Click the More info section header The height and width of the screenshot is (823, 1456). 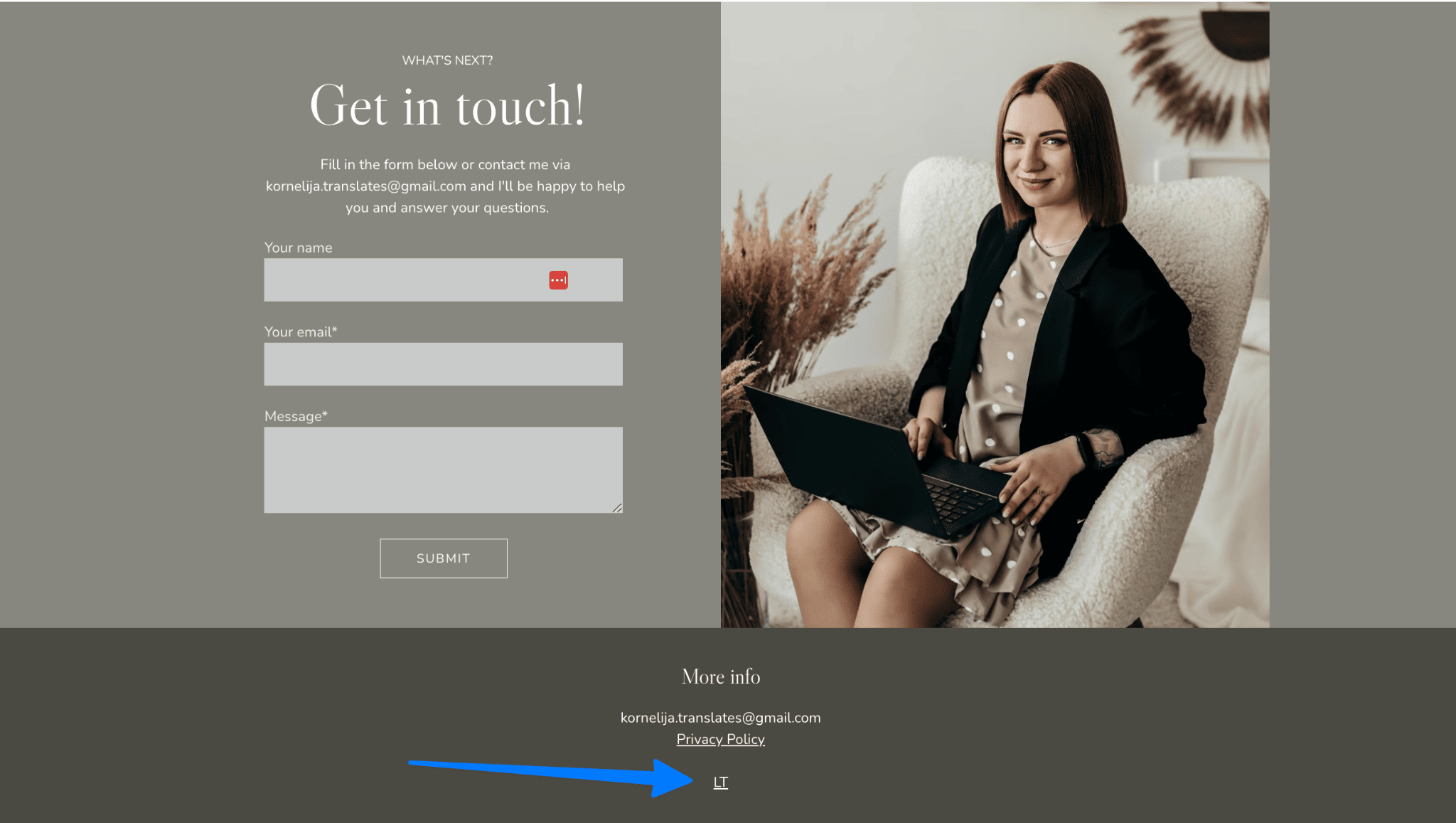coord(721,677)
